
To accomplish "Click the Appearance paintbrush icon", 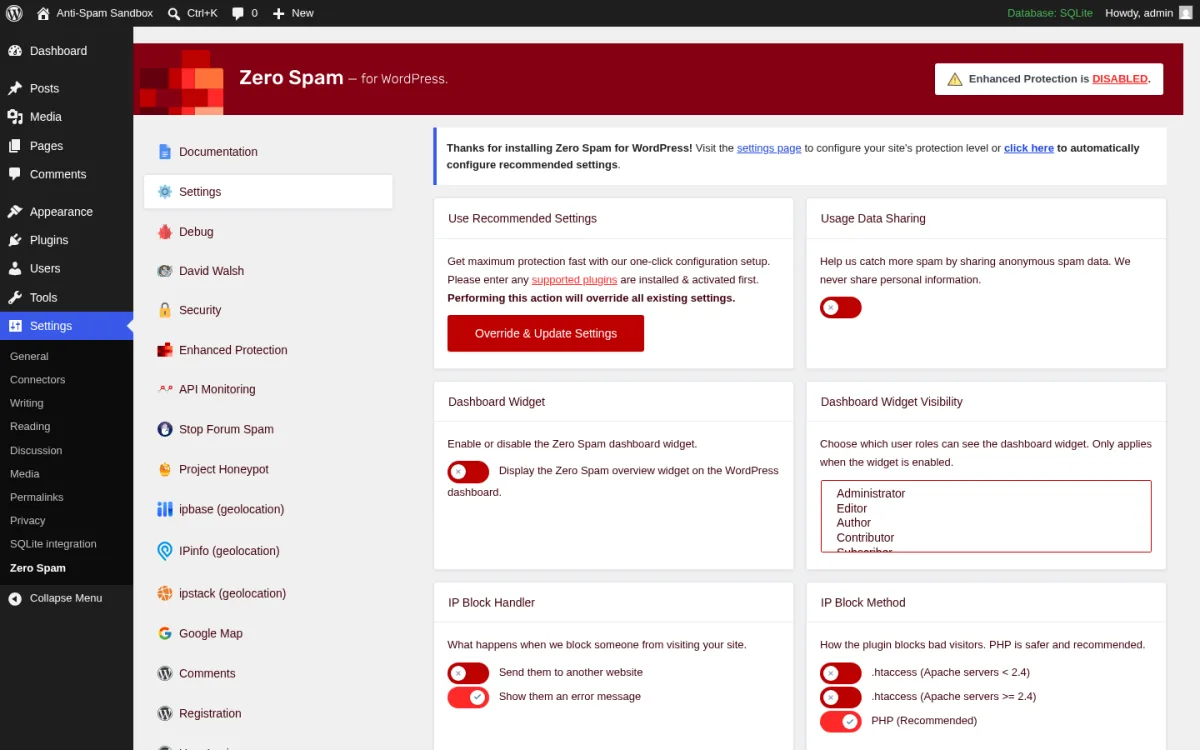I will tap(15, 212).
